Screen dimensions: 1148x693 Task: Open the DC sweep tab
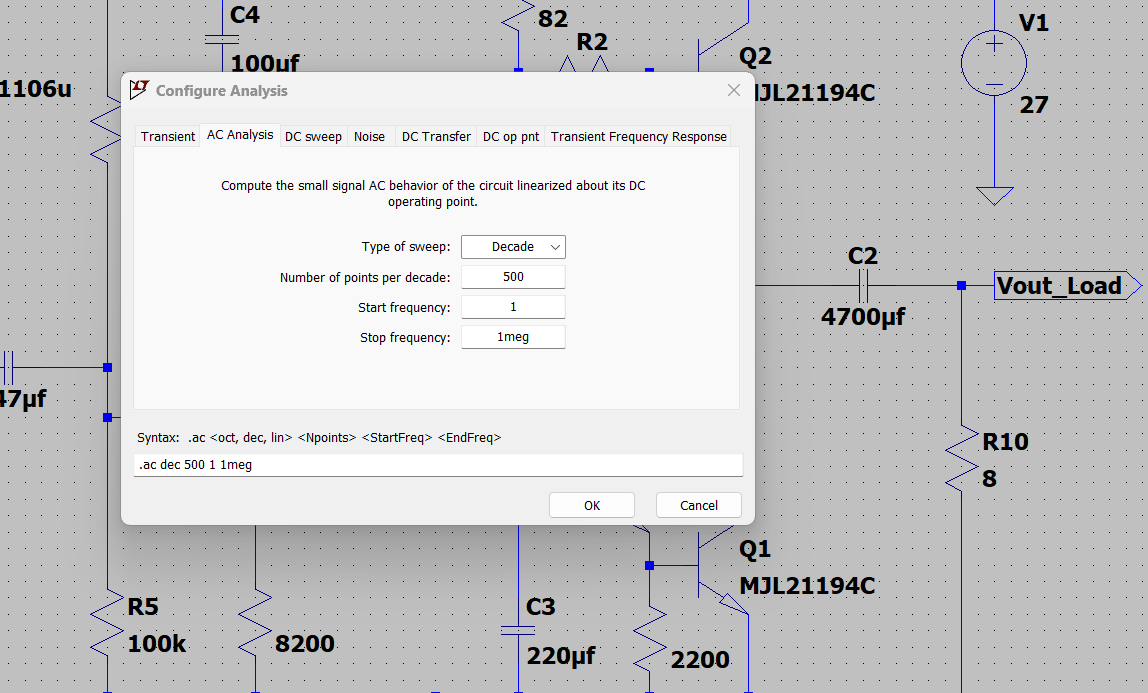click(313, 136)
